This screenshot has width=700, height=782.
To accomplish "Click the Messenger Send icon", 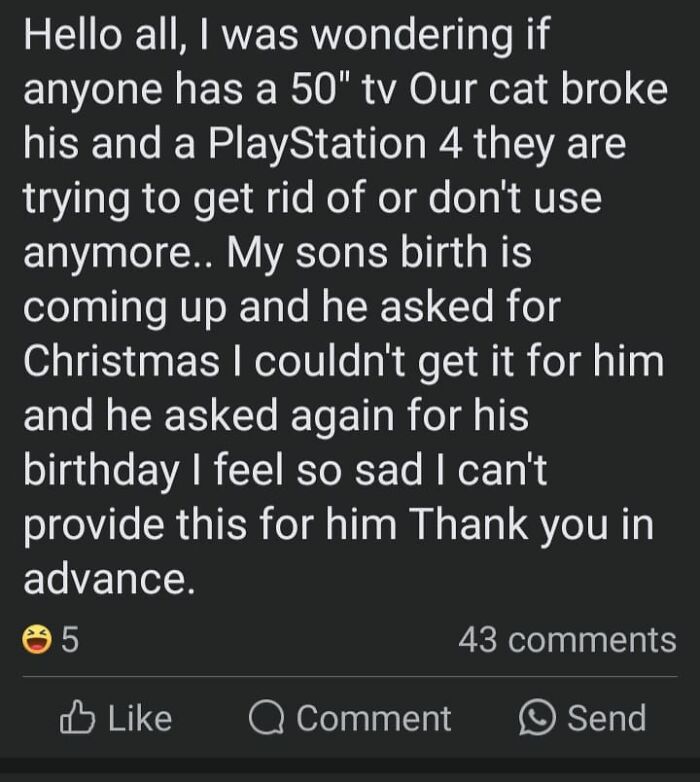I will [x=538, y=718].
